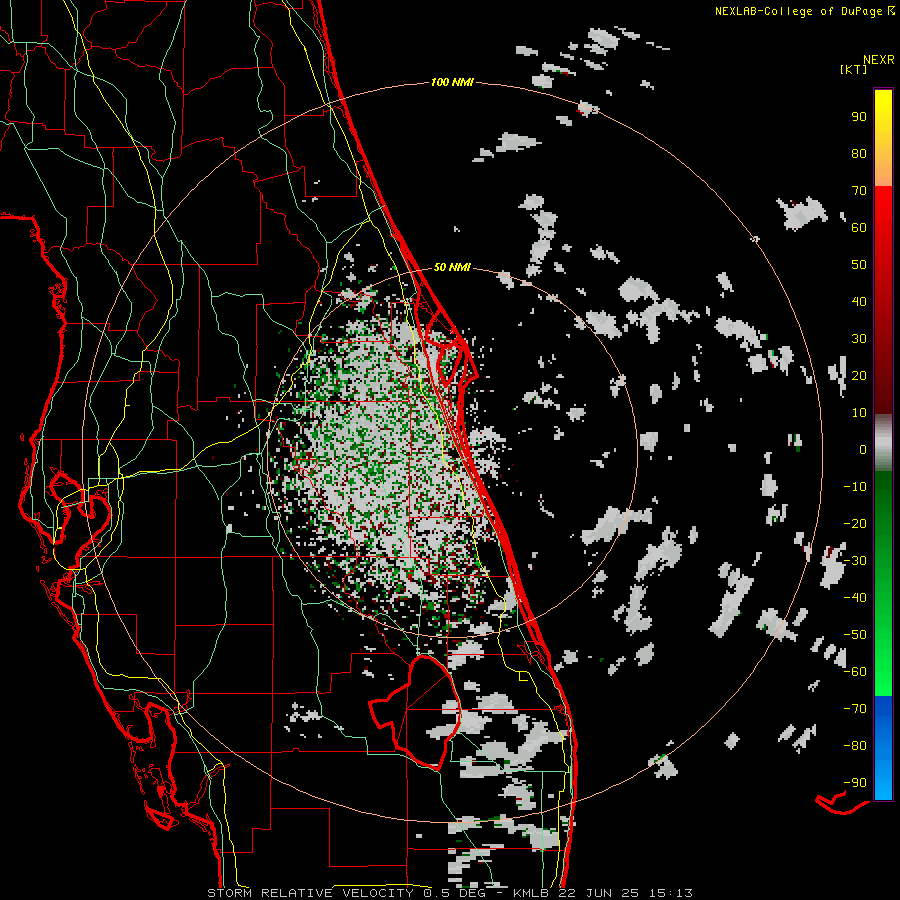Click the 90 value on velocity scale
The image size is (900, 900).
coord(859,117)
